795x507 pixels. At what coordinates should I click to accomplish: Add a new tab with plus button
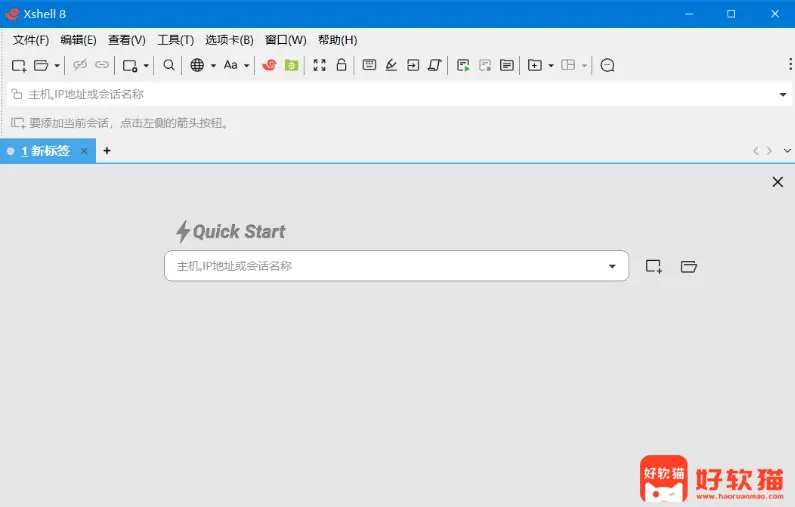[x=107, y=151]
